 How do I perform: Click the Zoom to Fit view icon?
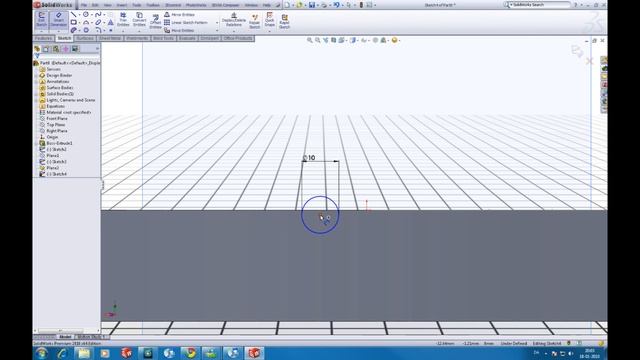310,40
